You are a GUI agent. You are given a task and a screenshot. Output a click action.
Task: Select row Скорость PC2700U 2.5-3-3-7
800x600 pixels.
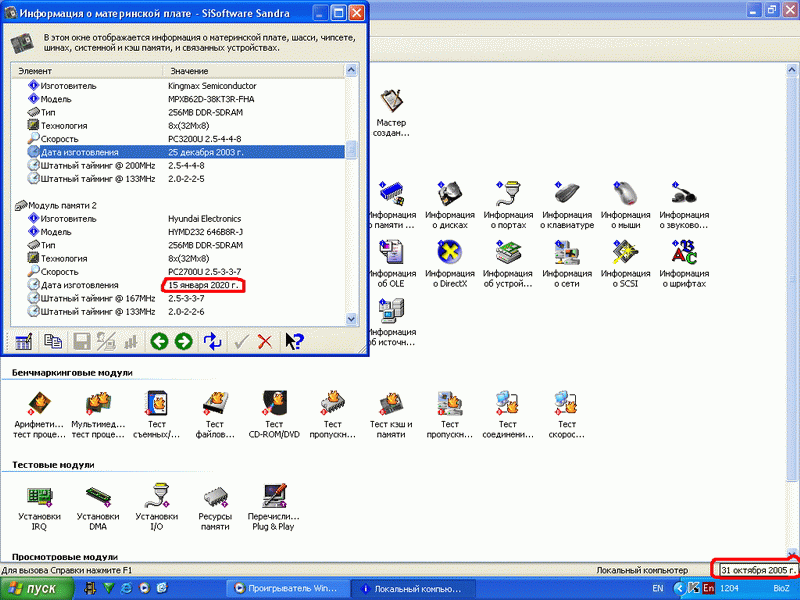click(186, 271)
